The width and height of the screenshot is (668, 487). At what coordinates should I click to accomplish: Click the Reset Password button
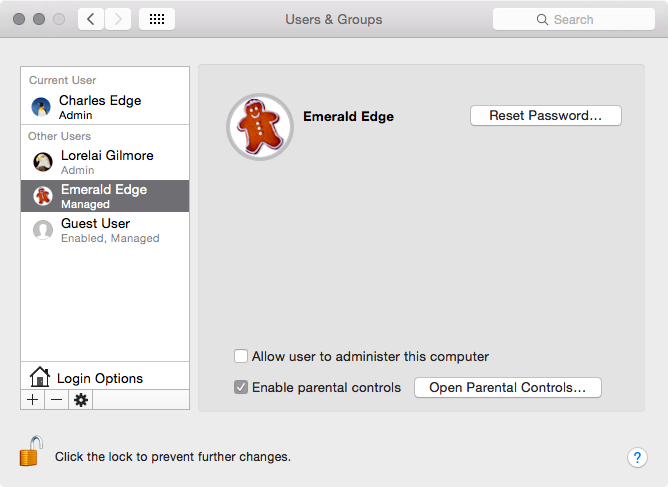click(546, 115)
